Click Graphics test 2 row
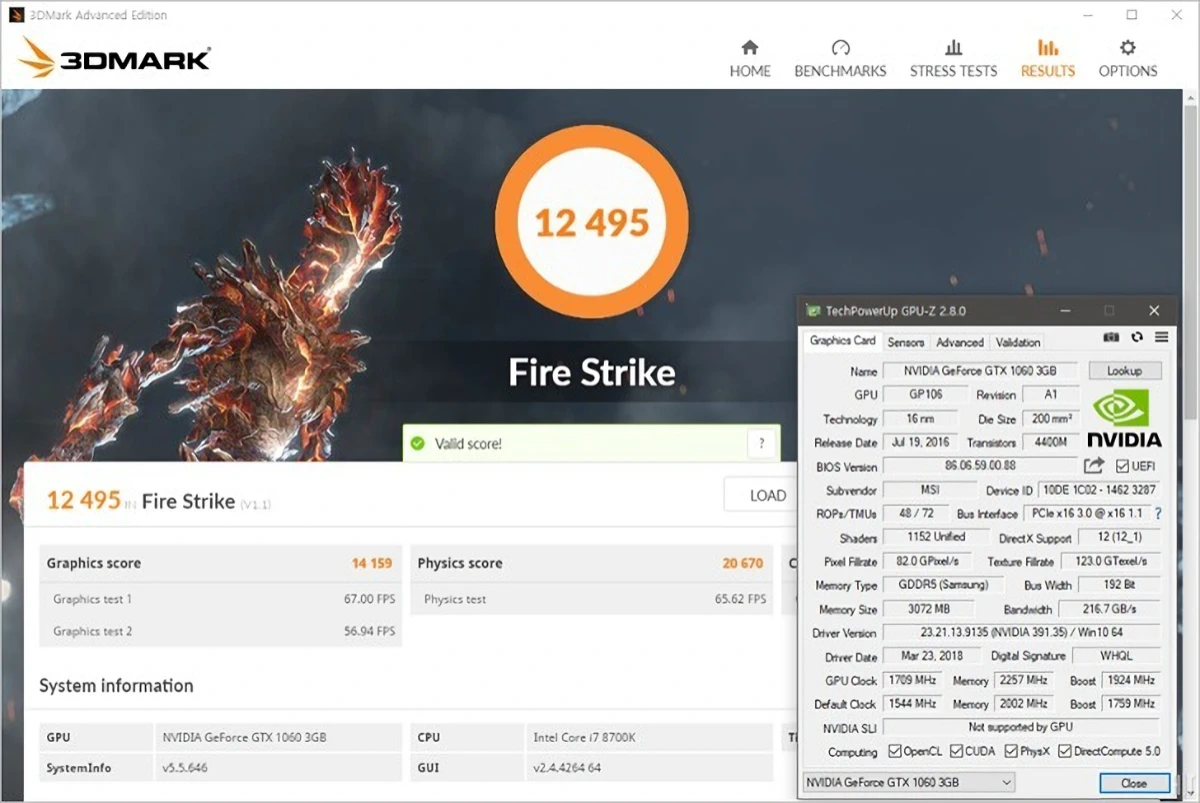 [x=221, y=631]
